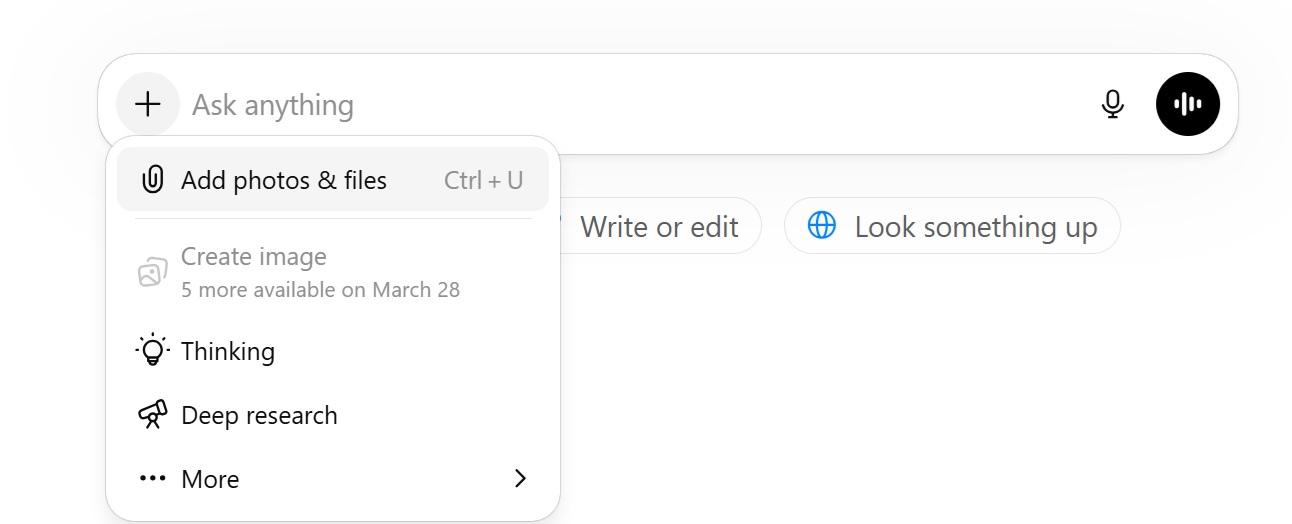Click the greyed-out Create image icon
The image size is (1292, 524).
pos(152,271)
